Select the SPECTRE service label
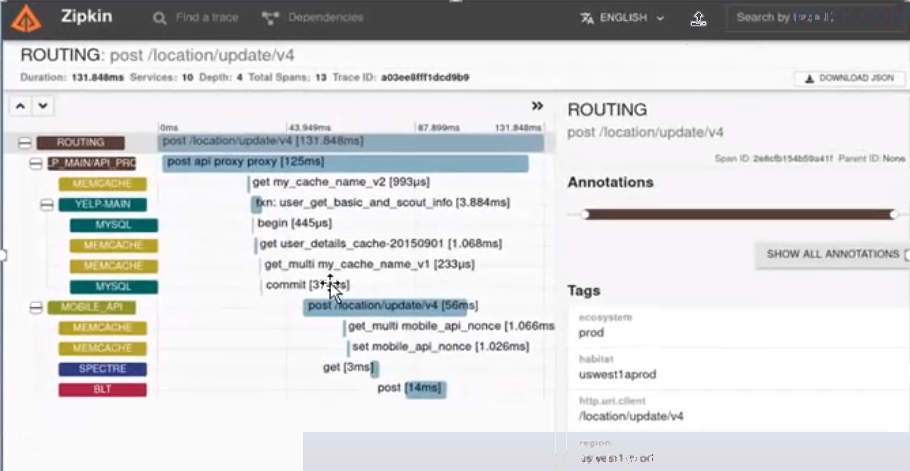This screenshot has height=471, width=910. 103,369
